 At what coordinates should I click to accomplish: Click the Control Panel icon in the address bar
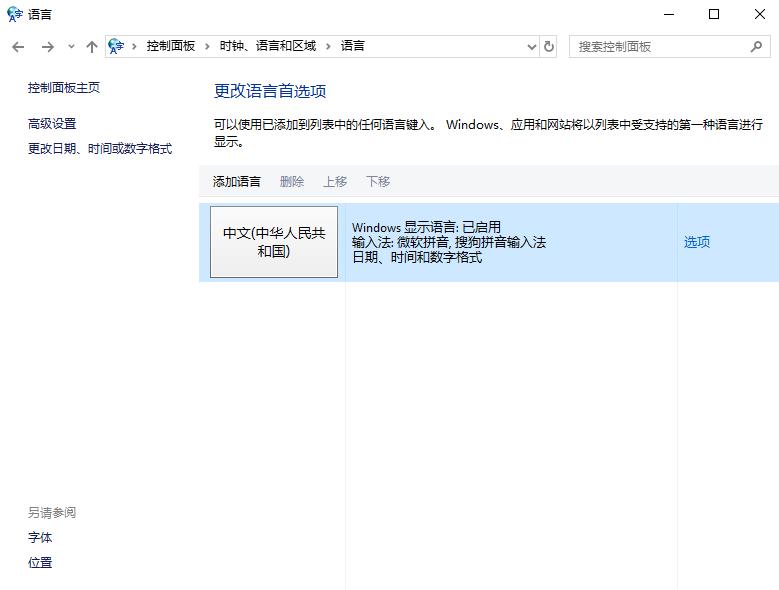[117, 47]
